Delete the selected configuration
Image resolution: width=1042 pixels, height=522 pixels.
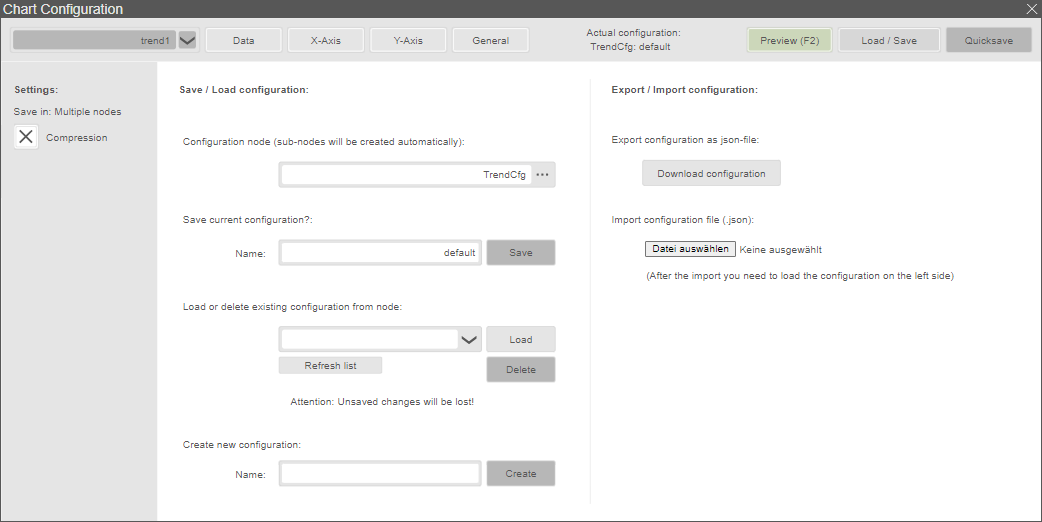pos(521,369)
